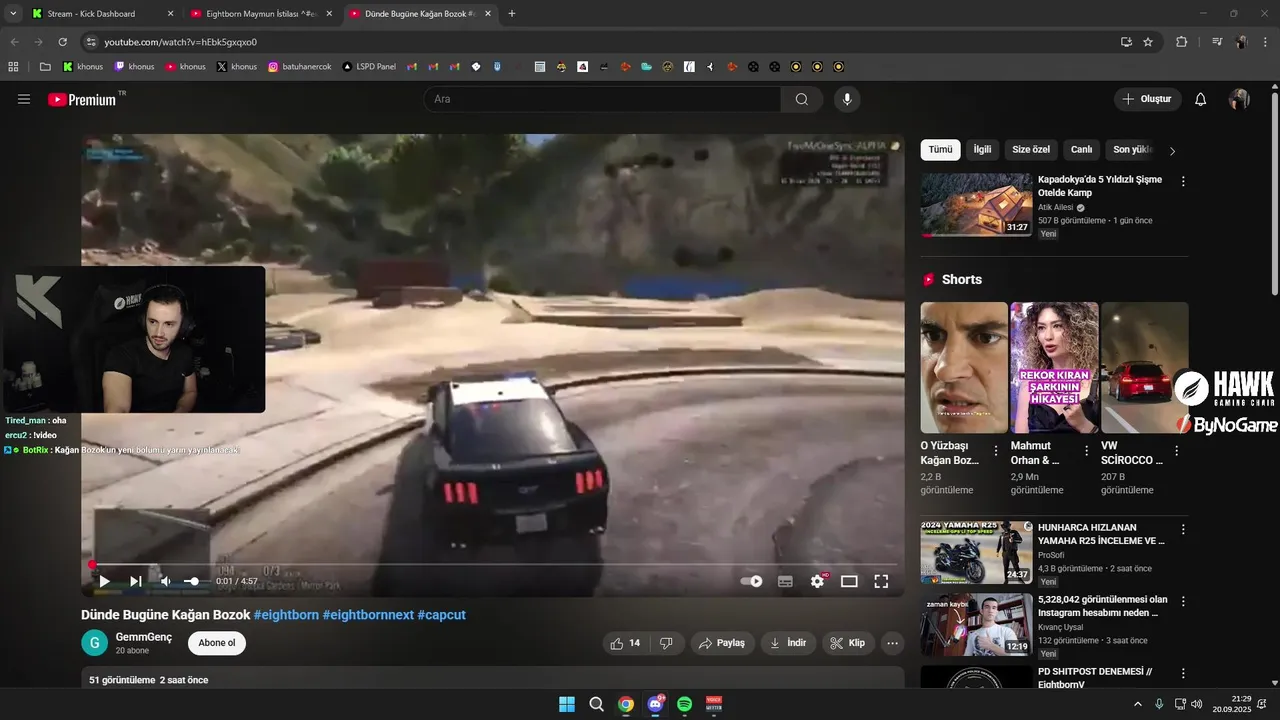Switch to theater mode

click(849, 581)
